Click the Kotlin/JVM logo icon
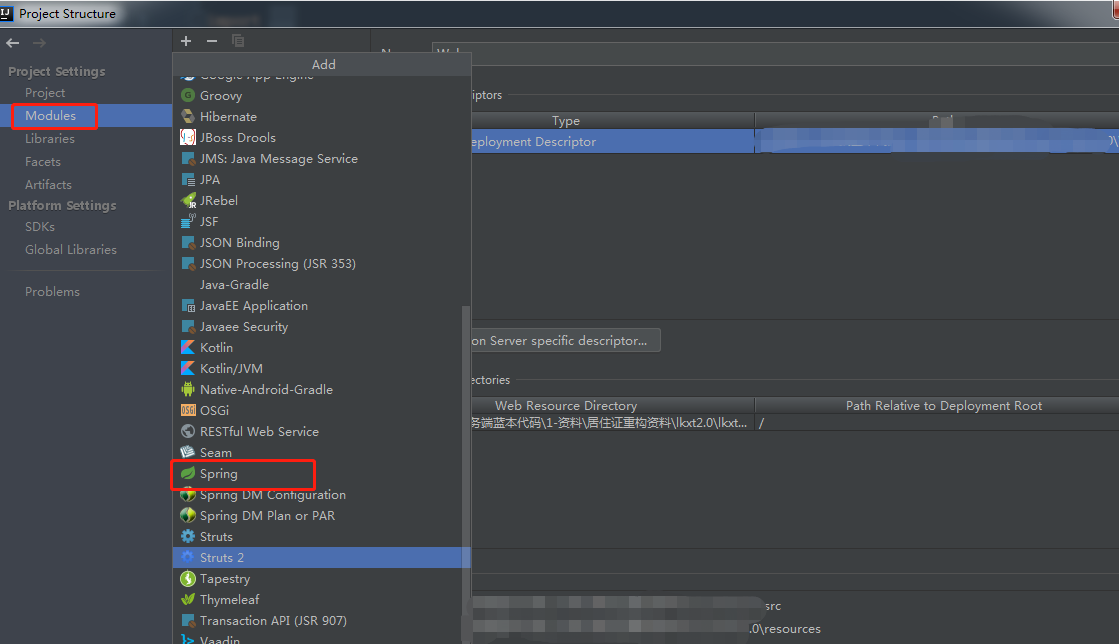 tap(188, 368)
